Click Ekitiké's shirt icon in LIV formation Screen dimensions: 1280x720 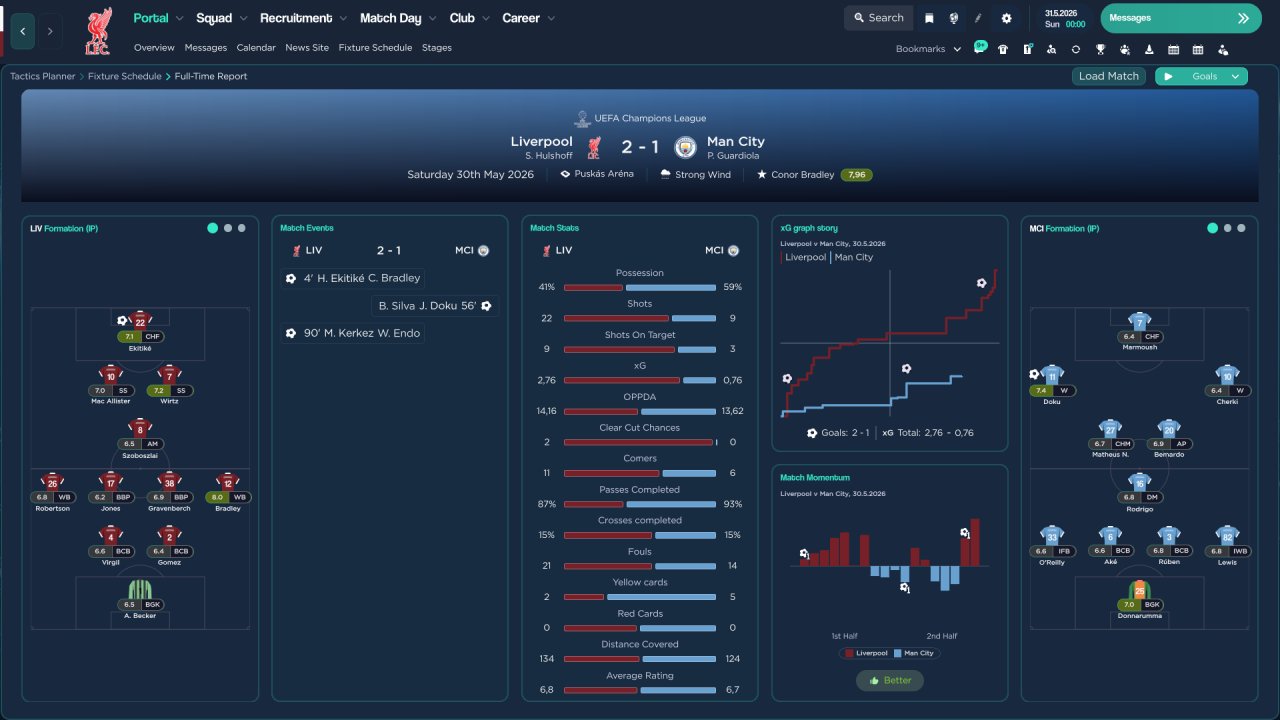tap(140, 320)
